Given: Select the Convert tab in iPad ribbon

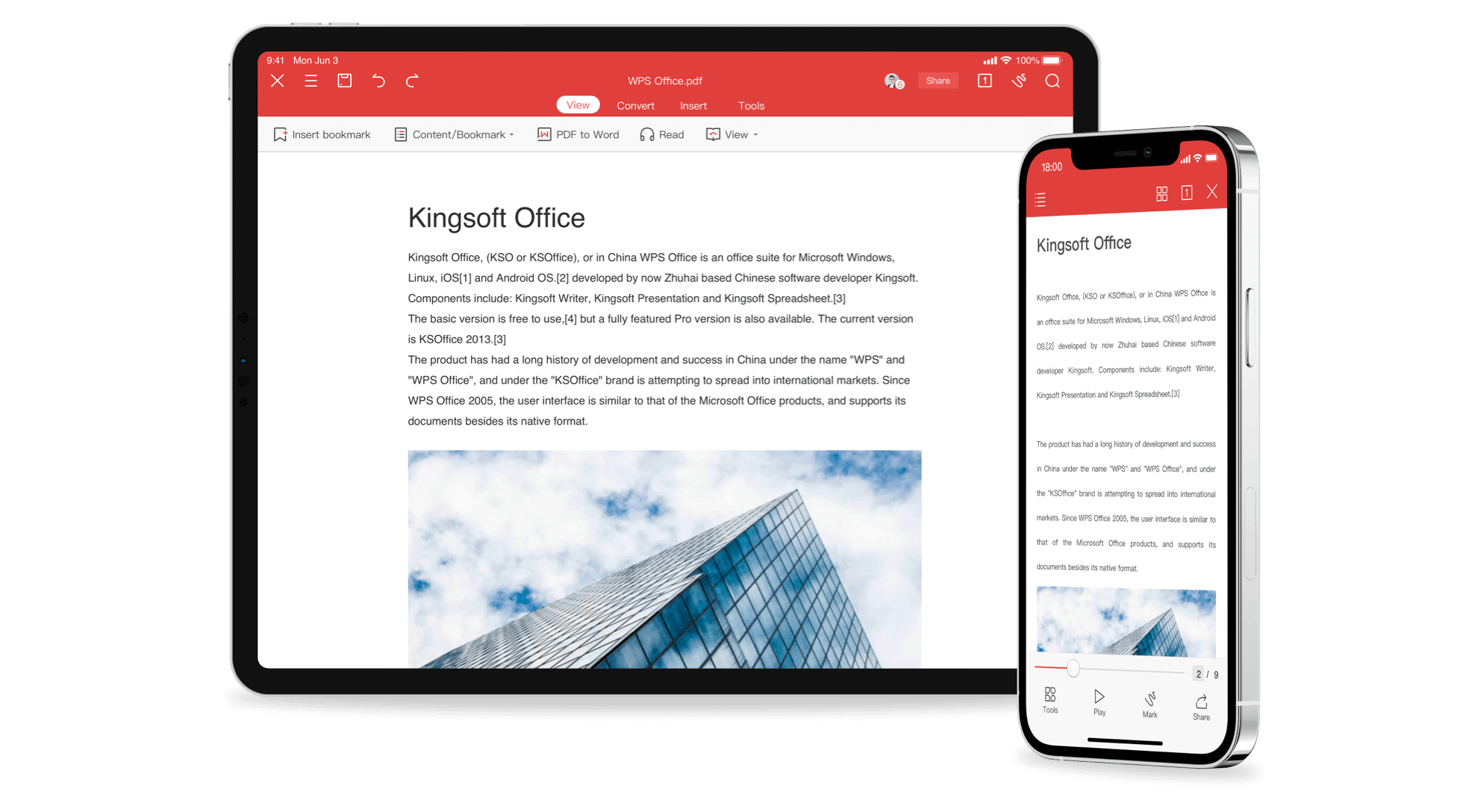Looking at the screenshot, I should [x=636, y=105].
